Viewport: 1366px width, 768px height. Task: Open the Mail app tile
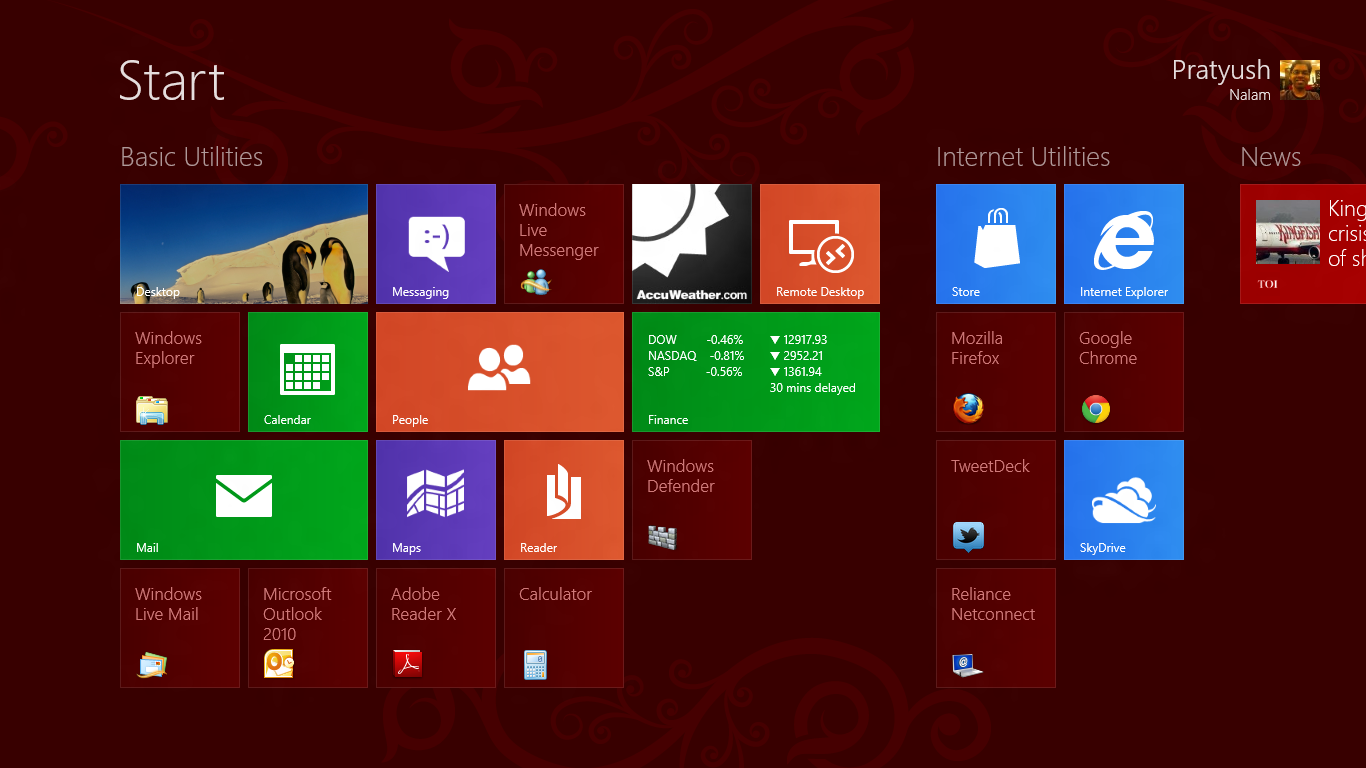tap(244, 500)
